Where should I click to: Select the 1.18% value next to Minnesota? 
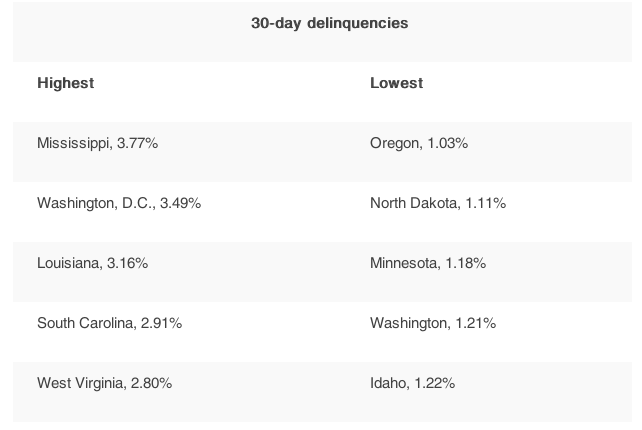tap(465, 263)
